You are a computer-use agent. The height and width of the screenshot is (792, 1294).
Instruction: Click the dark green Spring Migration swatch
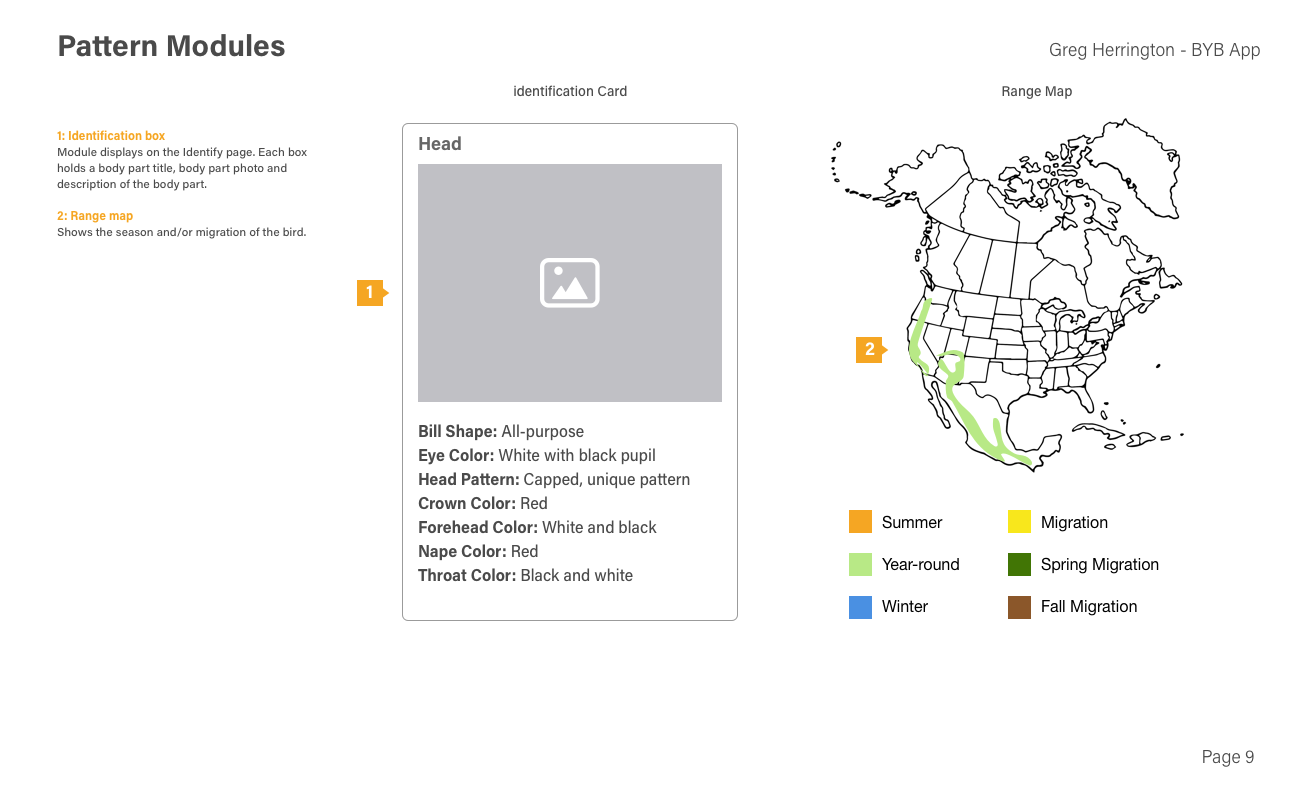point(1019,564)
